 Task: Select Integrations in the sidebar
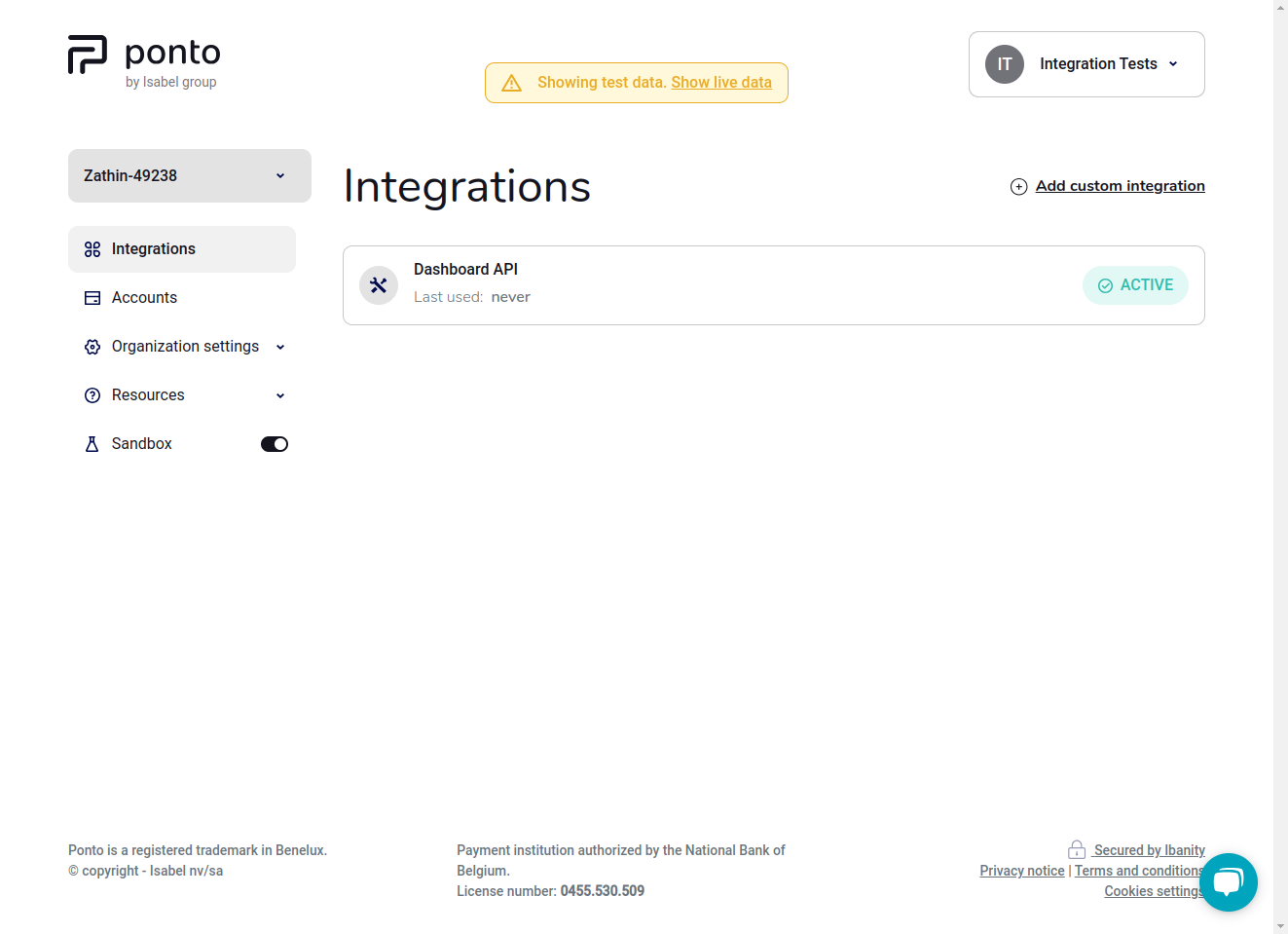point(152,248)
